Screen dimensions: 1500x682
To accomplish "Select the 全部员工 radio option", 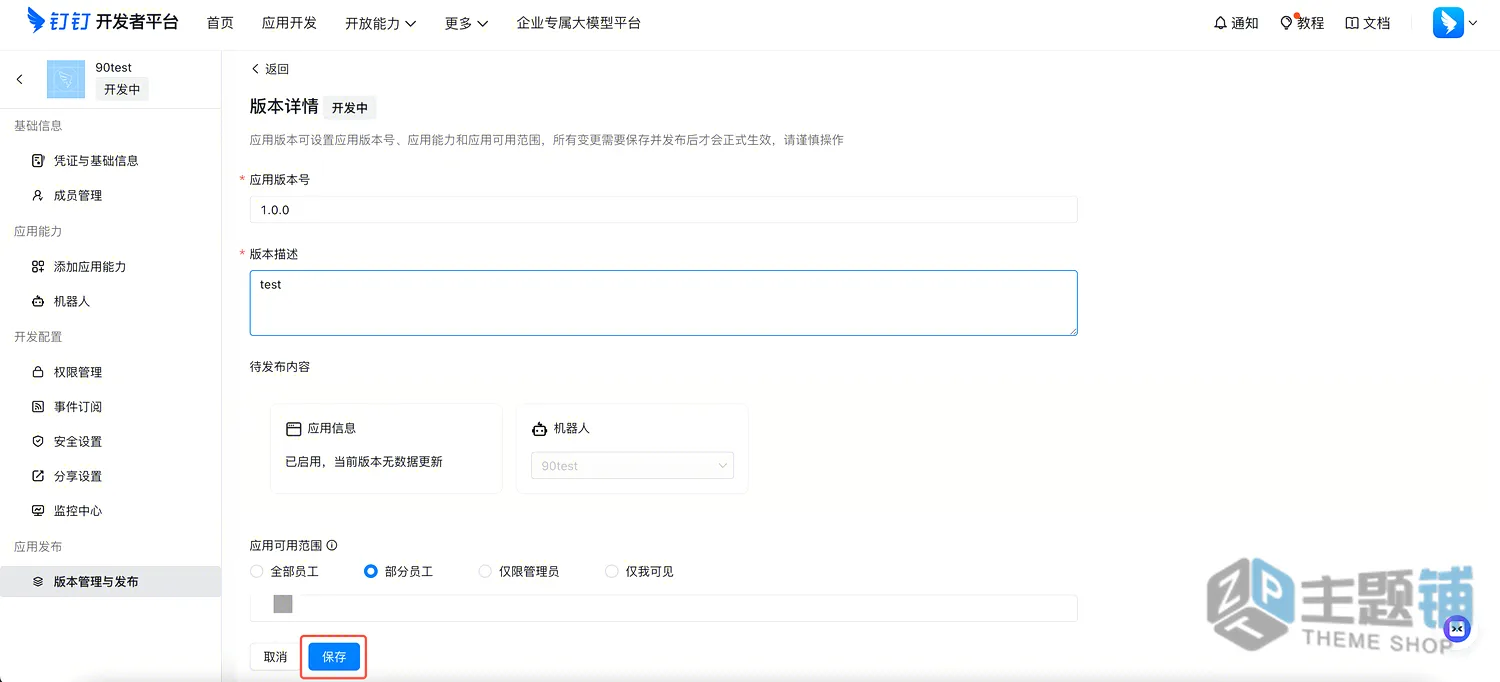I will (x=256, y=572).
